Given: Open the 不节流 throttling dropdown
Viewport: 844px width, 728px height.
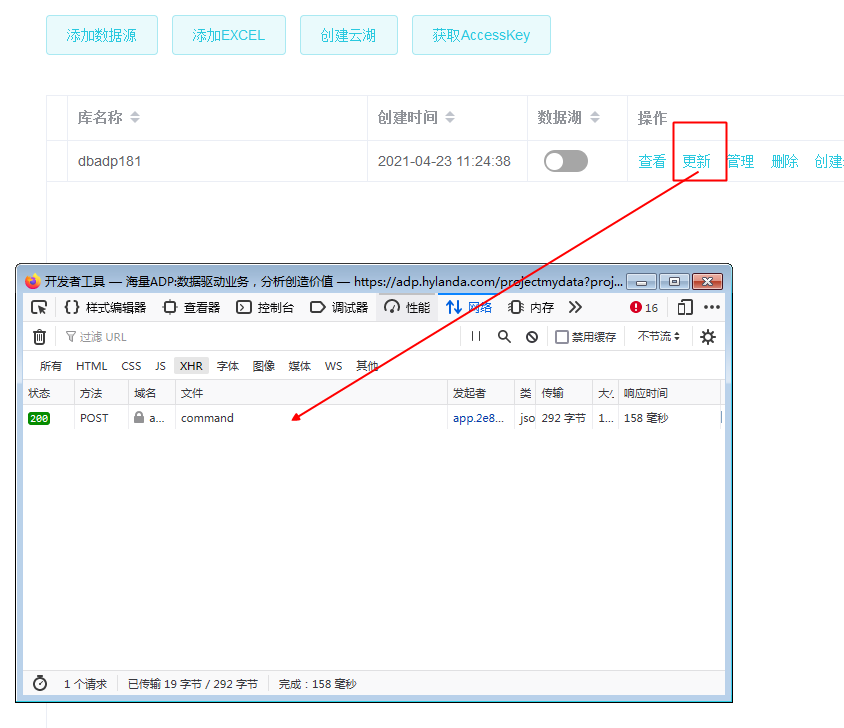Looking at the screenshot, I should 659,337.
